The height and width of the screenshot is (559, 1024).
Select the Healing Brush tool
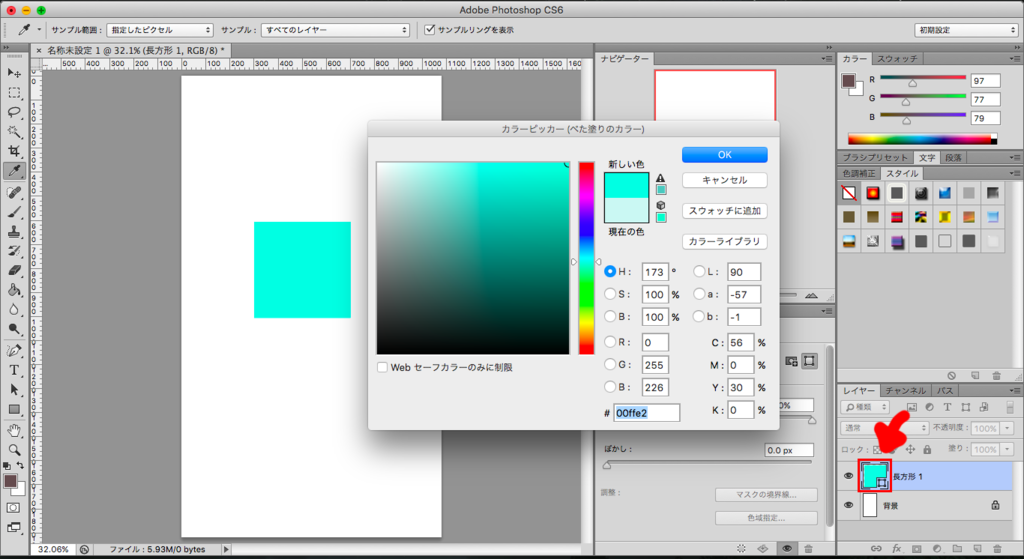click(x=14, y=193)
